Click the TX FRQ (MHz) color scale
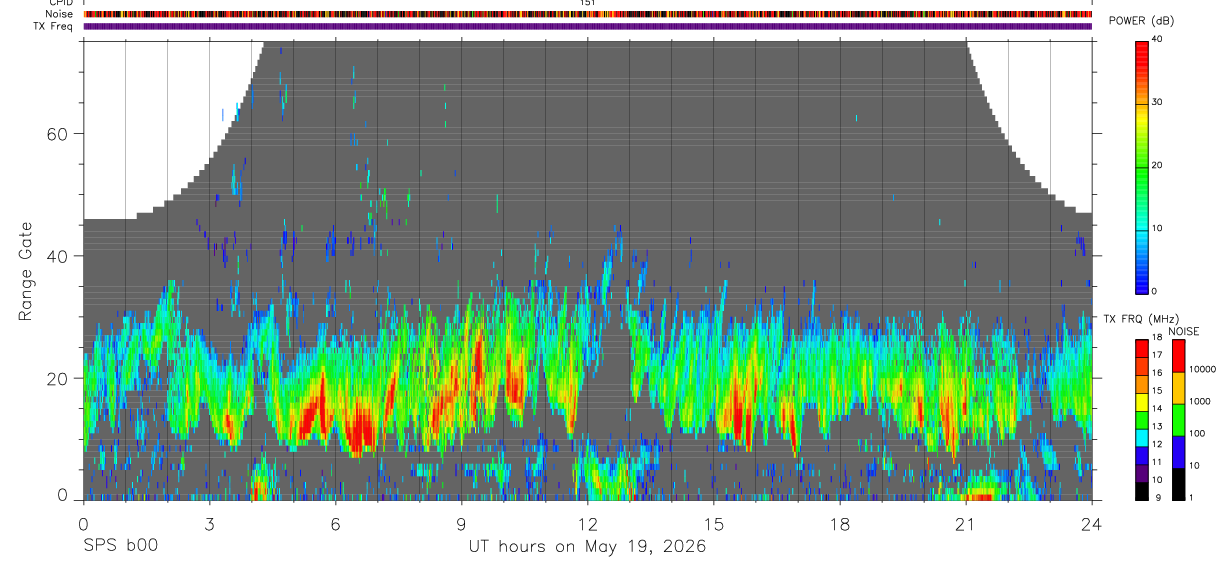1228x567 pixels. pos(1142,420)
